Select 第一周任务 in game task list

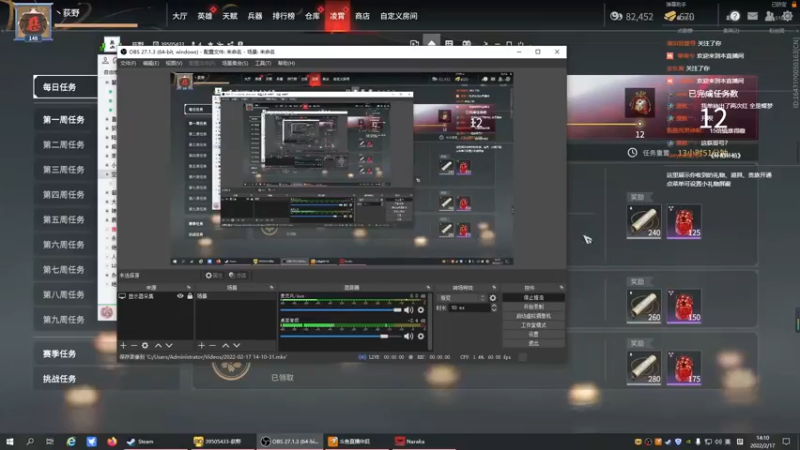click(65, 120)
